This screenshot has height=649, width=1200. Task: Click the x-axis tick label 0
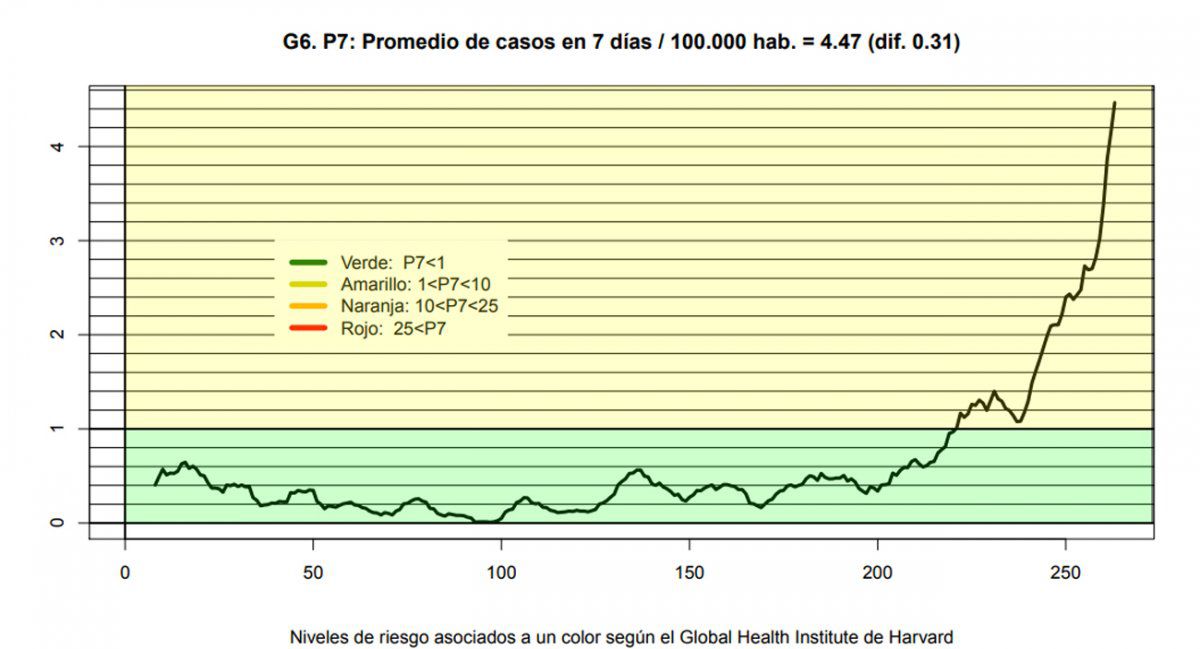coord(125,573)
